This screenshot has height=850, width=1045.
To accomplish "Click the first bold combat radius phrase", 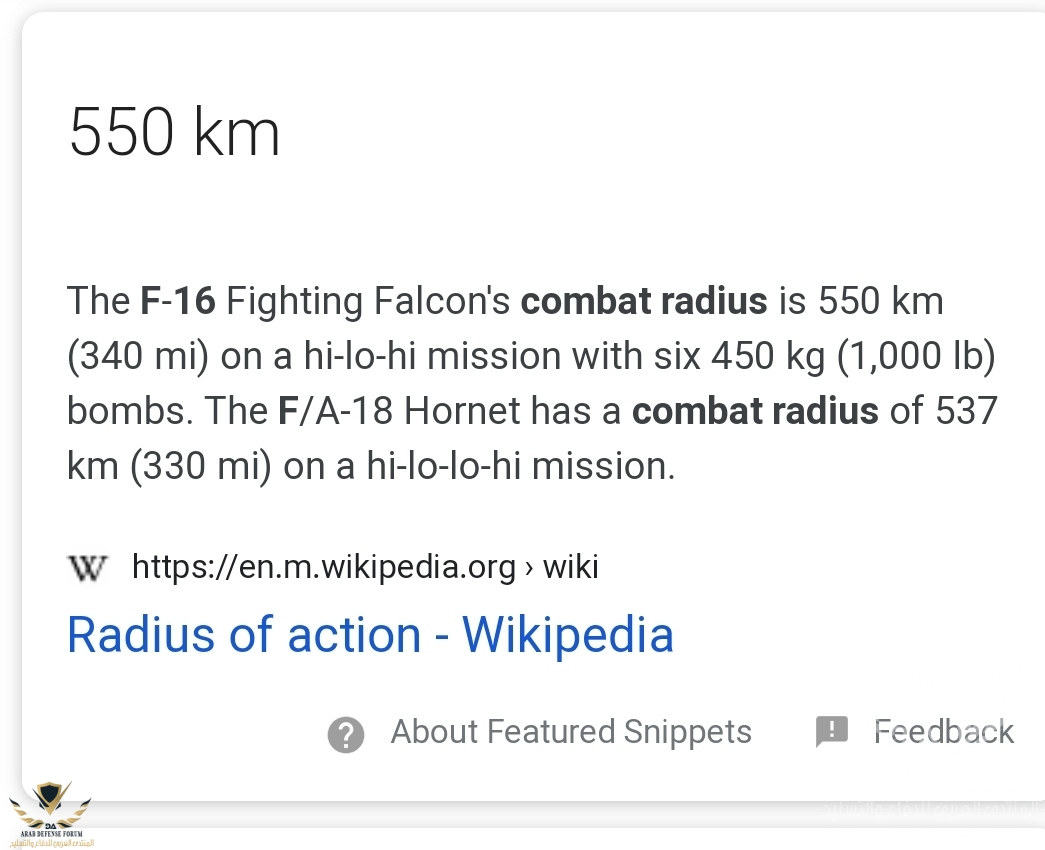I will pos(644,301).
